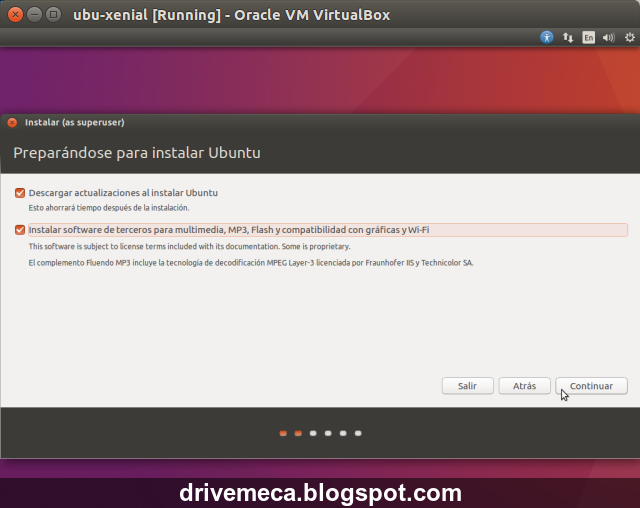Close the Instalar installer dialog
Screen dimensions: 640x508
[x=12, y=122]
